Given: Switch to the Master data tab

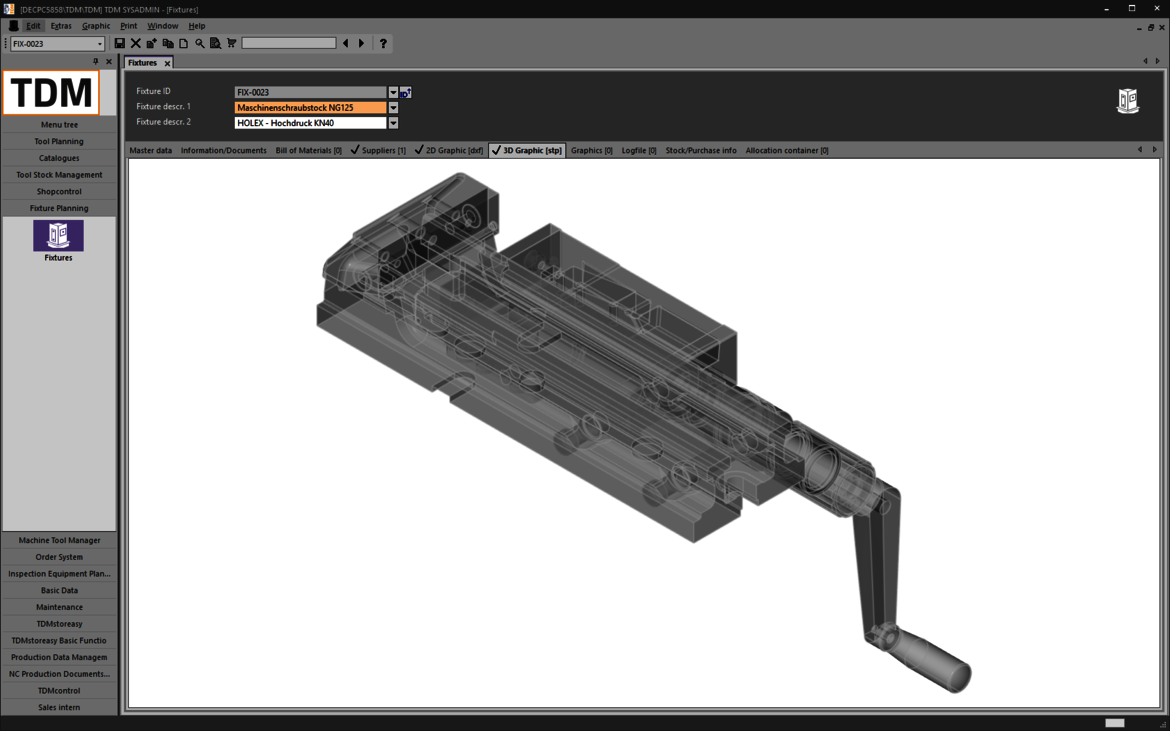Looking at the screenshot, I should (151, 151).
